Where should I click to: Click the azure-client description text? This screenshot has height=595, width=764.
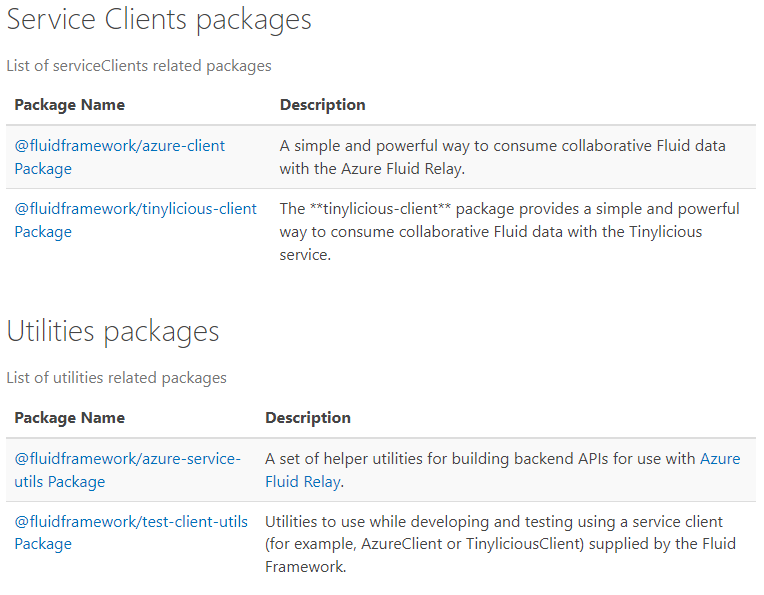502,157
